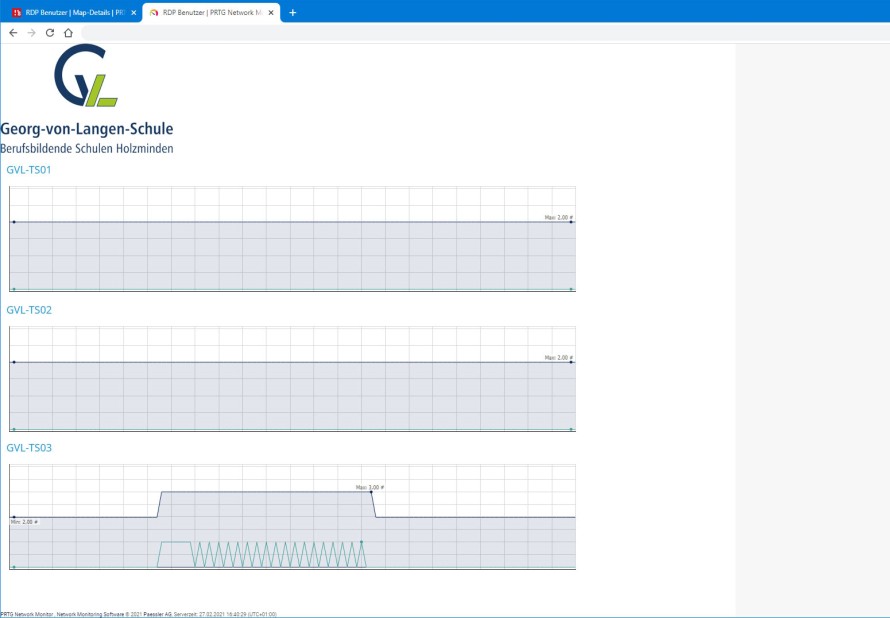
Task: Switch to the RDP Benutzer Map-Details tab
Action: tap(72, 12)
